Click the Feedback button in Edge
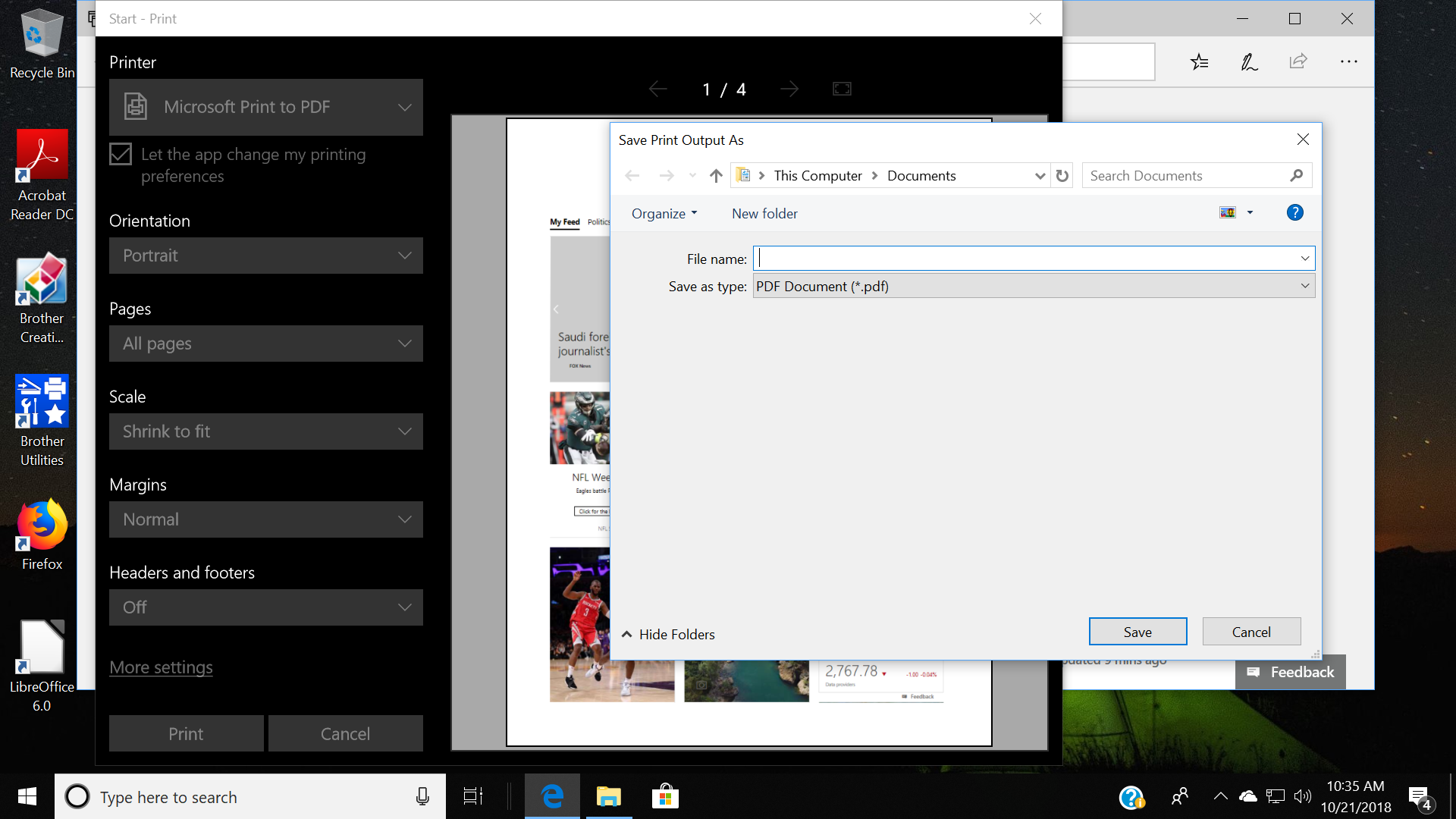The image size is (1456, 819). pos(1291,672)
